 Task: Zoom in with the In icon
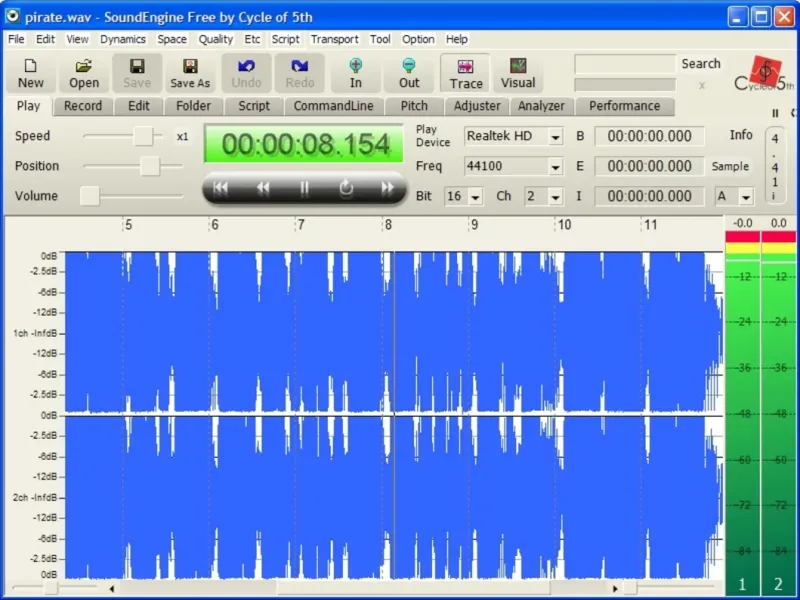click(x=356, y=73)
